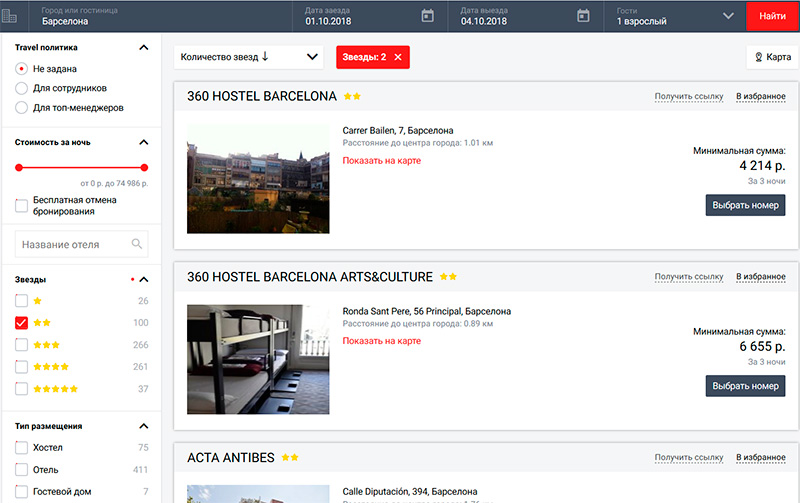Click the magnifier icon in hotel name field
The height and width of the screenshot is (503, 800).
(137, 244)
